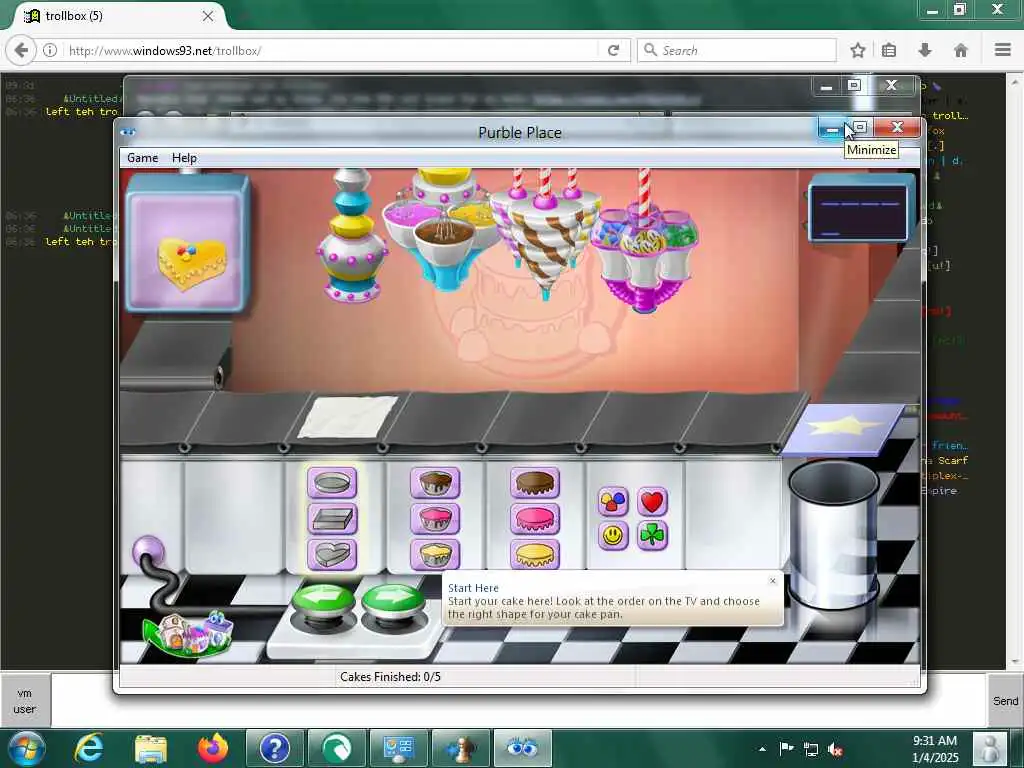Pick the chocolate icing topping
1024x768 pixels.
click(x=535, y=483)
